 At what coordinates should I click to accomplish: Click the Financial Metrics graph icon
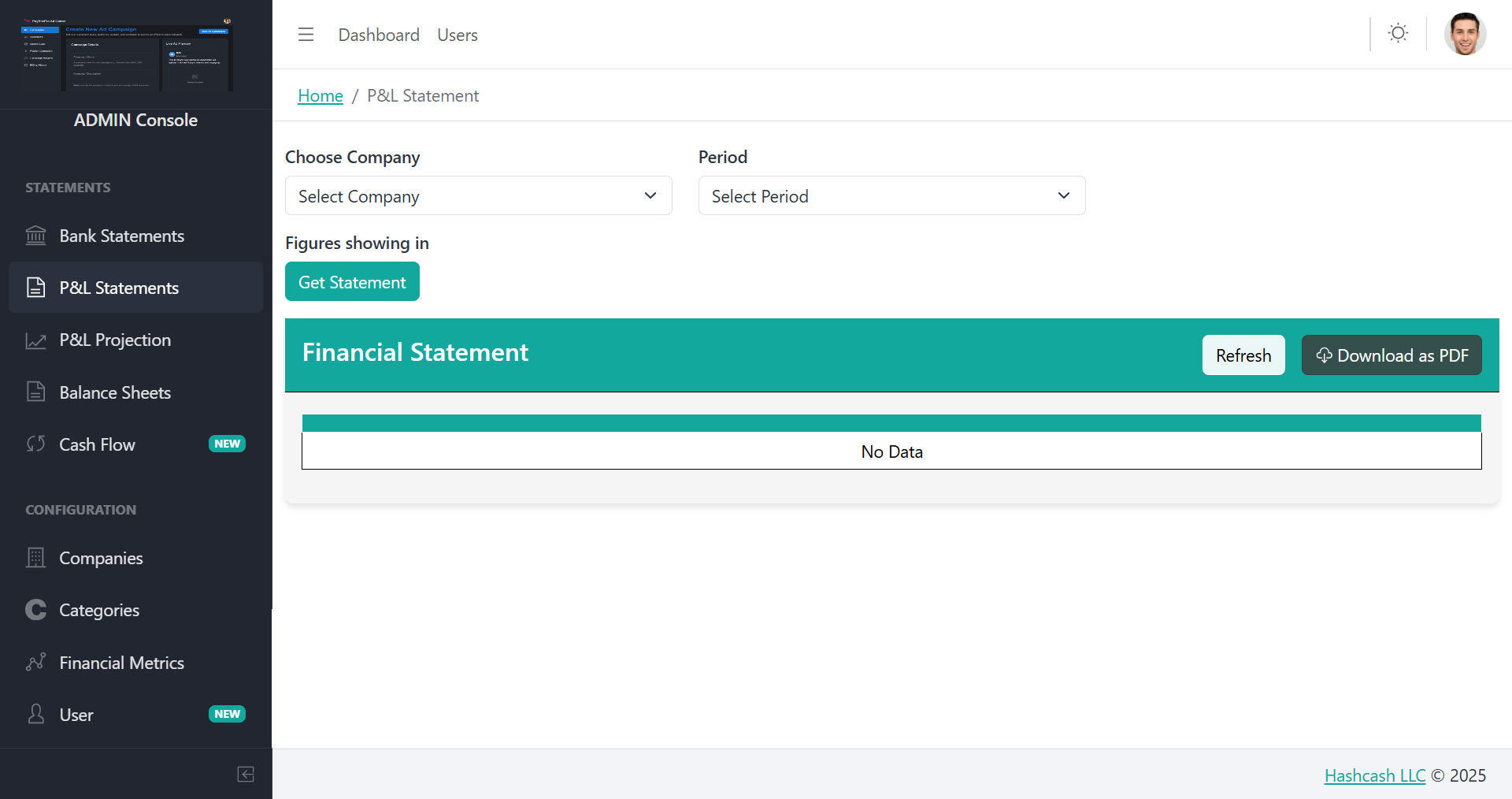point(36,663)
